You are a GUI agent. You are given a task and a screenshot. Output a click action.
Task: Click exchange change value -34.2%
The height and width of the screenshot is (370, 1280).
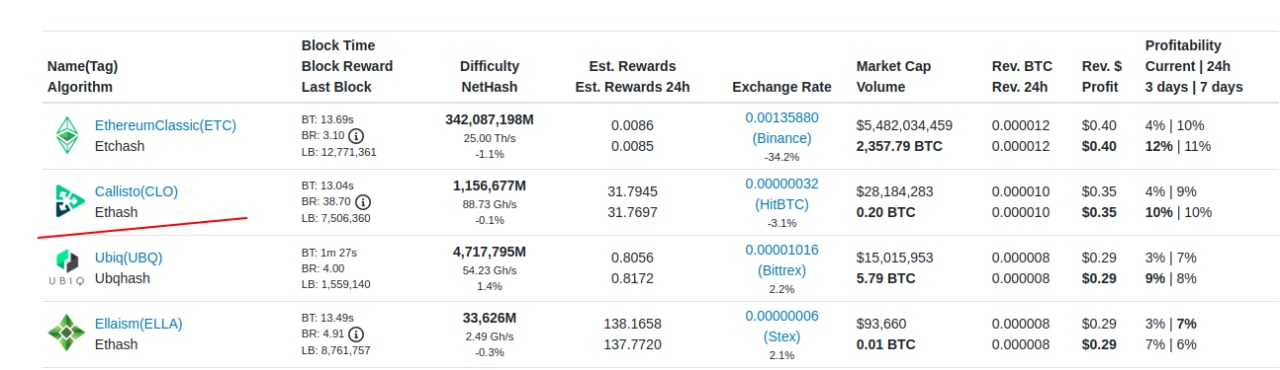coord(782,157)
